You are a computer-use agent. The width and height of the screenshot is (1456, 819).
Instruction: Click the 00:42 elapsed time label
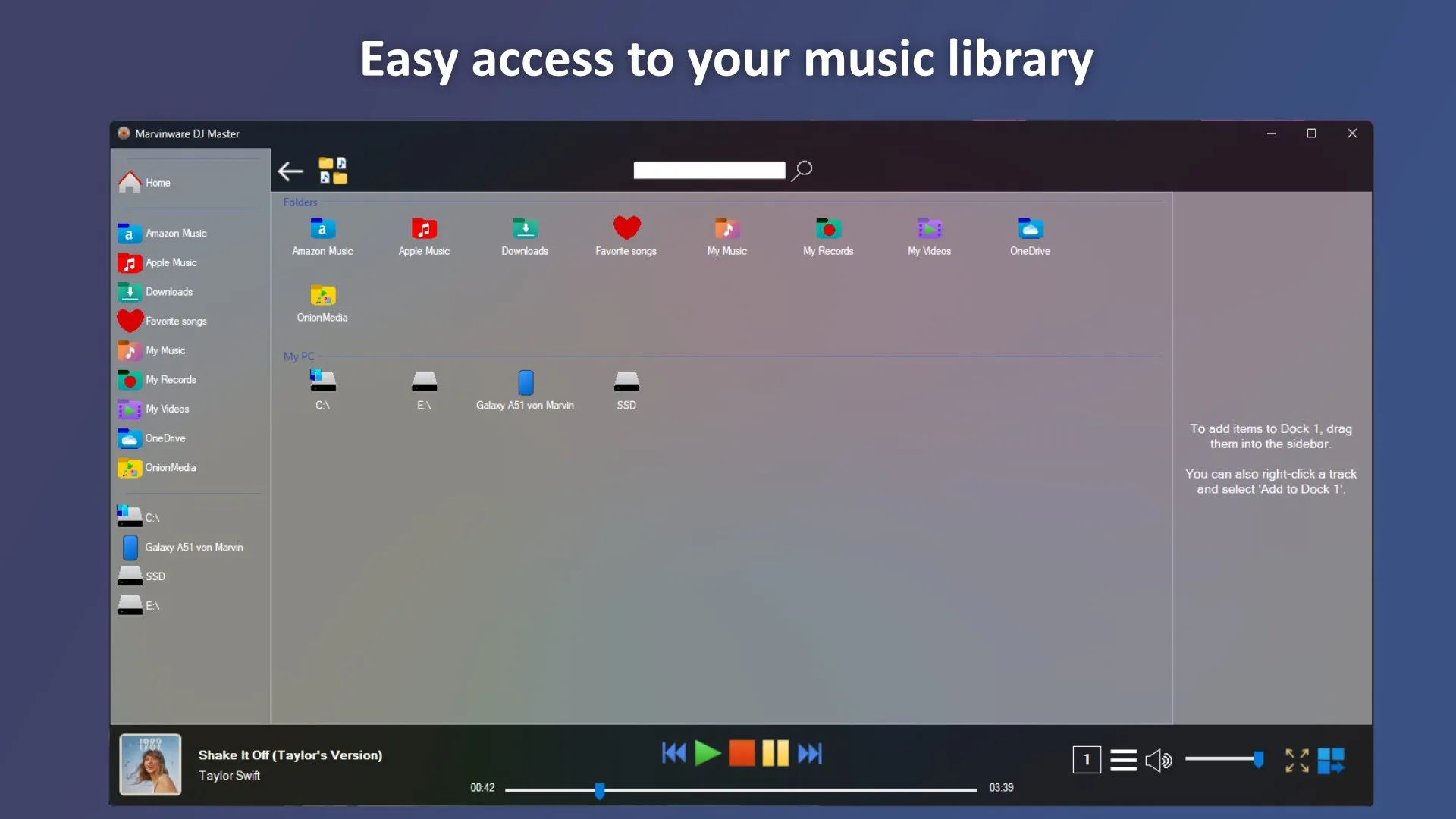tap(482, 788)
